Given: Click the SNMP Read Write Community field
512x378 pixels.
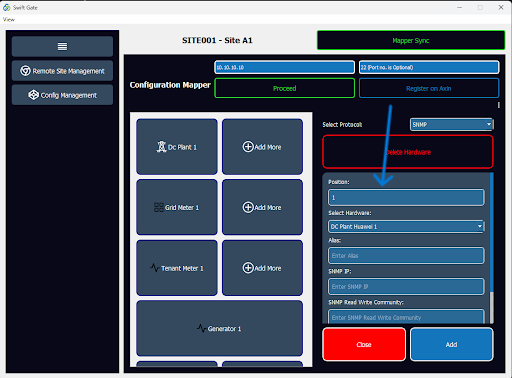Looking at the screenshot, I should pos(406,317).
